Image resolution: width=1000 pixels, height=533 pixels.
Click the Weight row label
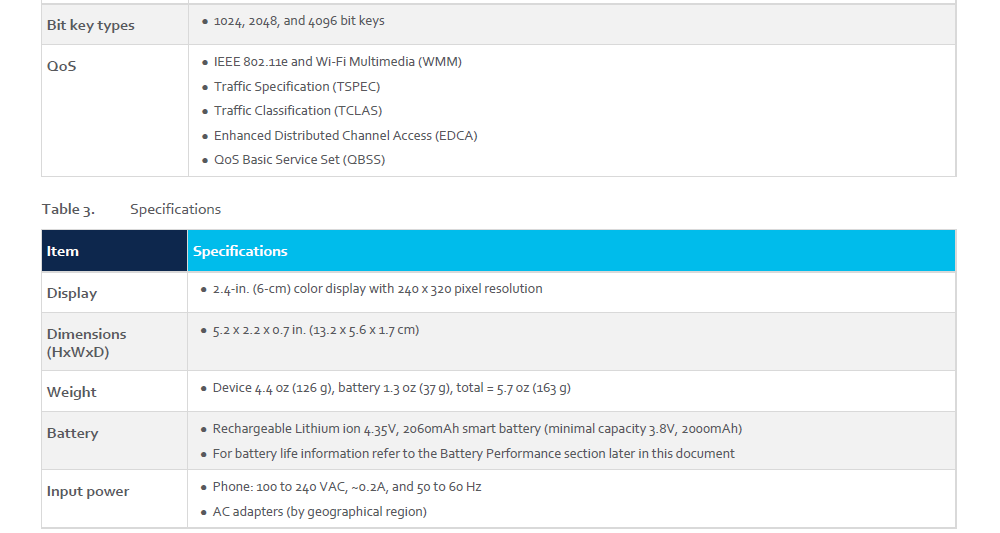click(x=72, y=392)
